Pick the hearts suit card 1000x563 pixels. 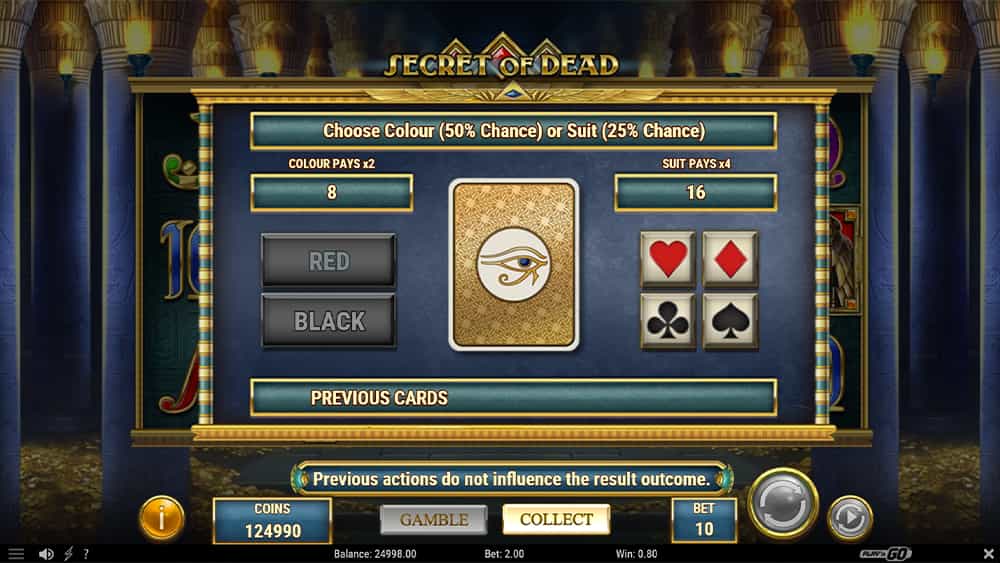pyautogui.click(x=668, y=260)
